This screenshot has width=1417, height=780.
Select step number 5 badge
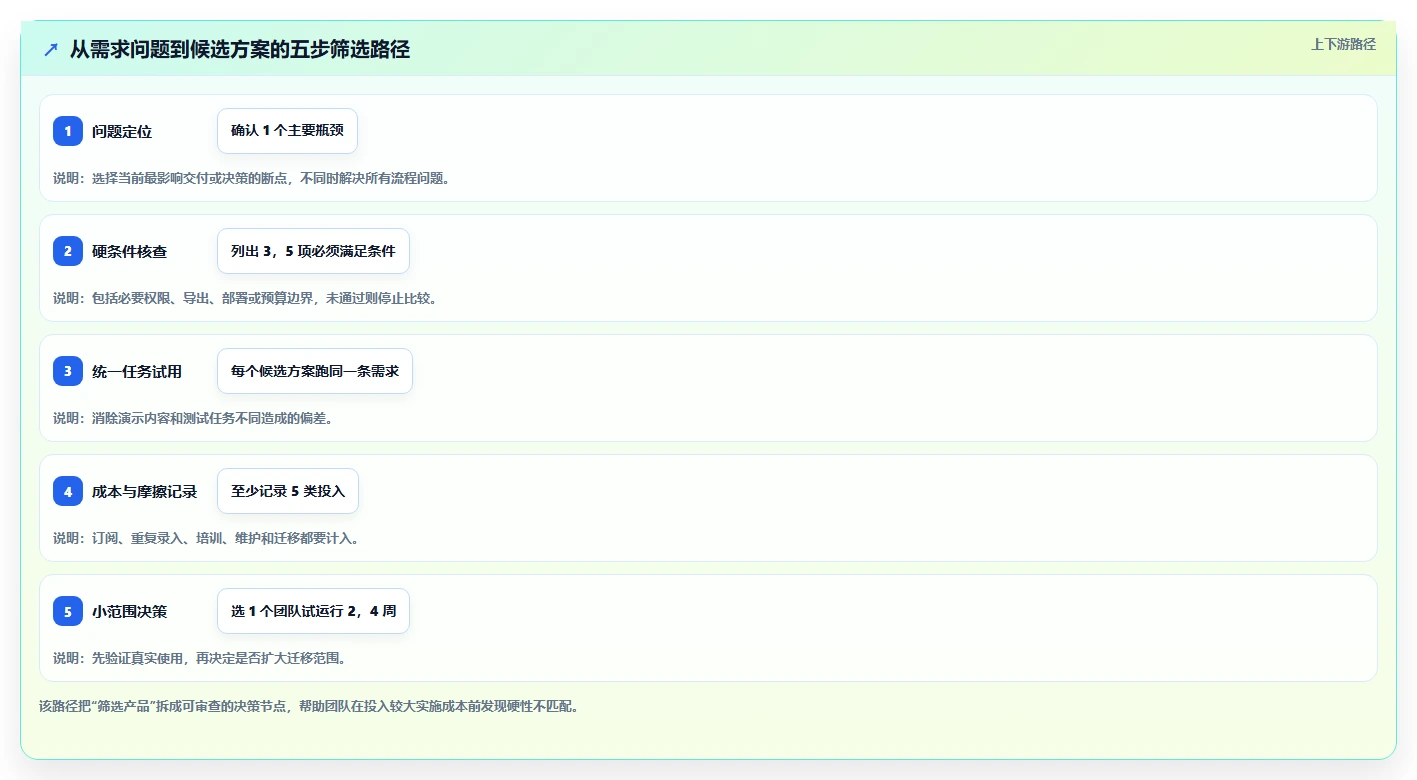[68, 611]
